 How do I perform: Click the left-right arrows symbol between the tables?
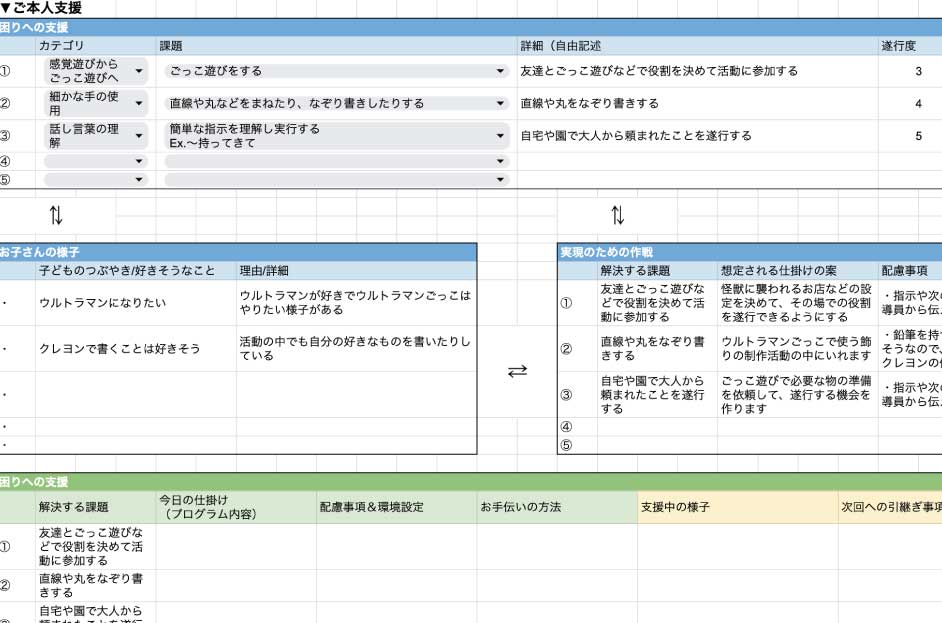pos(517,371)
